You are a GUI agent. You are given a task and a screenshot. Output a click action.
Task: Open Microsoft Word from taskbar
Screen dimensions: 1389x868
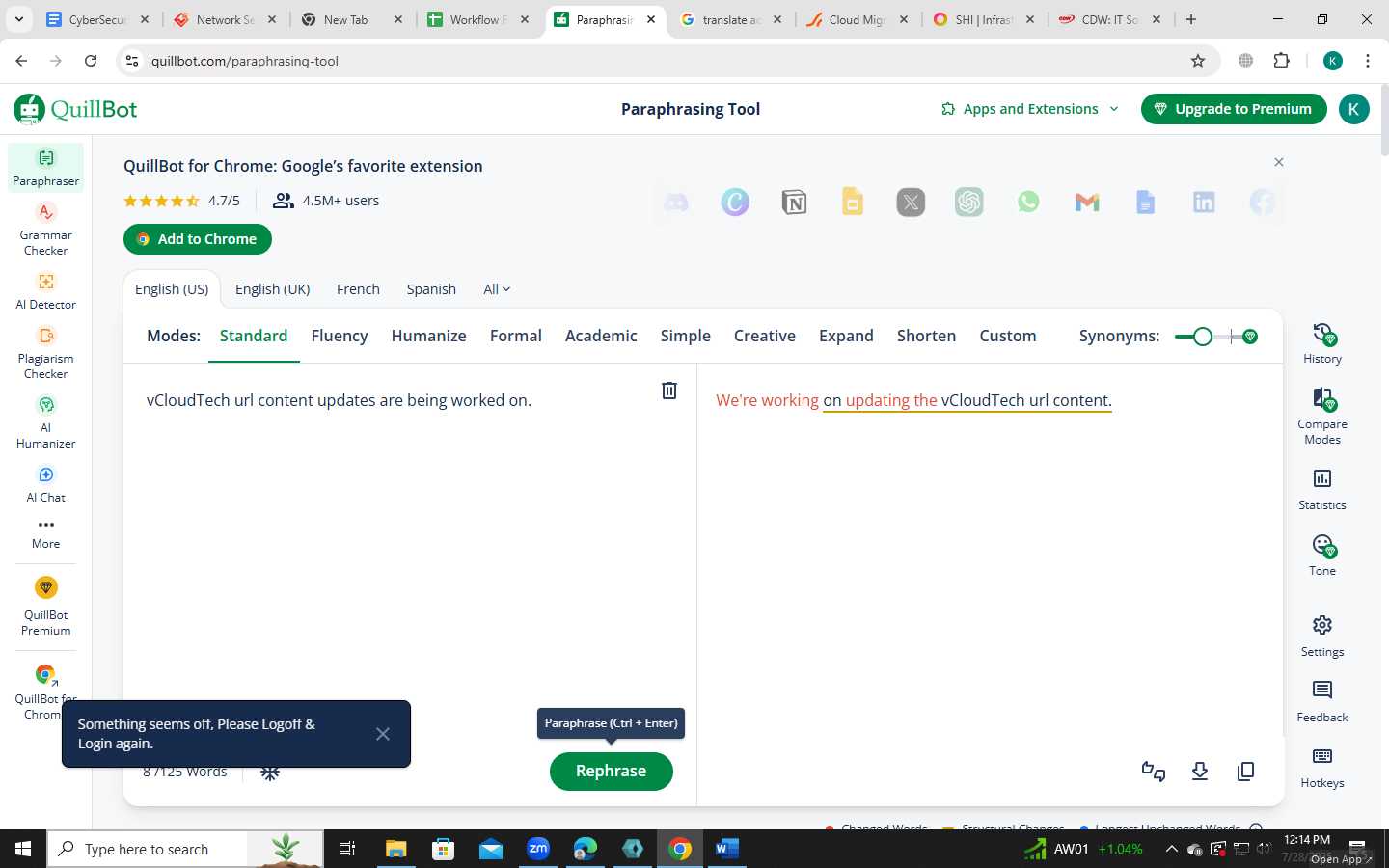pyautogui.click(x=727, y=849)
